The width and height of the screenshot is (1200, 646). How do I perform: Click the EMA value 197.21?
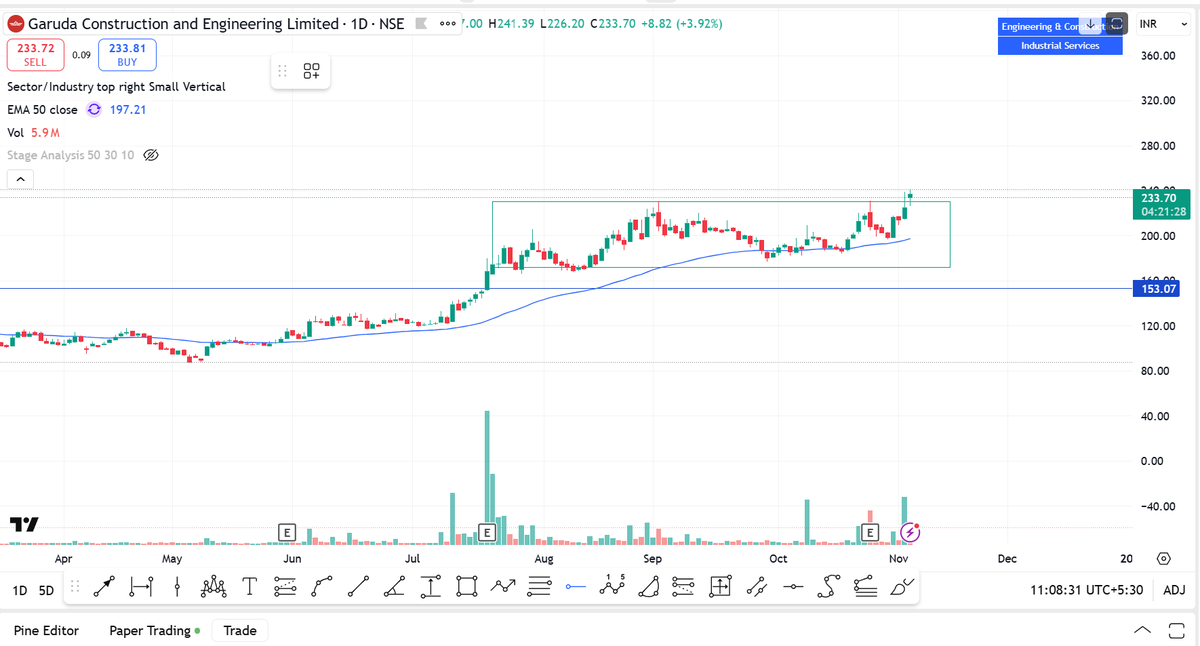coord(128,110)
